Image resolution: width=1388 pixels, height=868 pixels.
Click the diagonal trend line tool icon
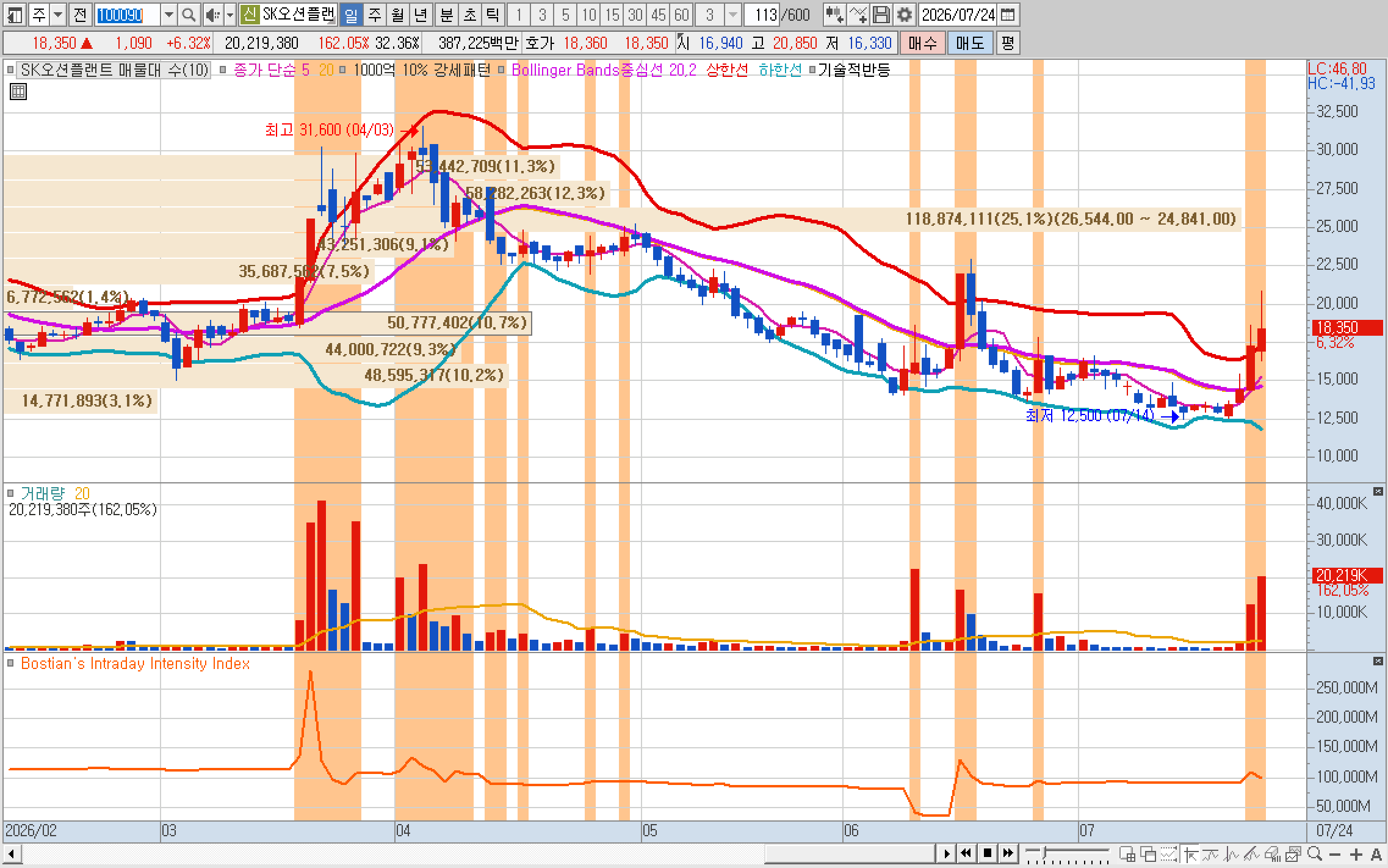point(1252,853)
